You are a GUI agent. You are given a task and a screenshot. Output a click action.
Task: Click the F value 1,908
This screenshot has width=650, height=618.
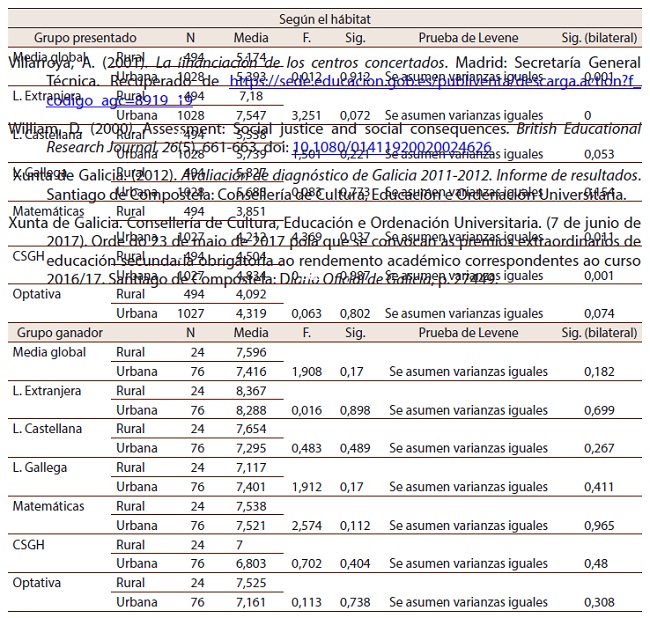click(x=306, y=371)
